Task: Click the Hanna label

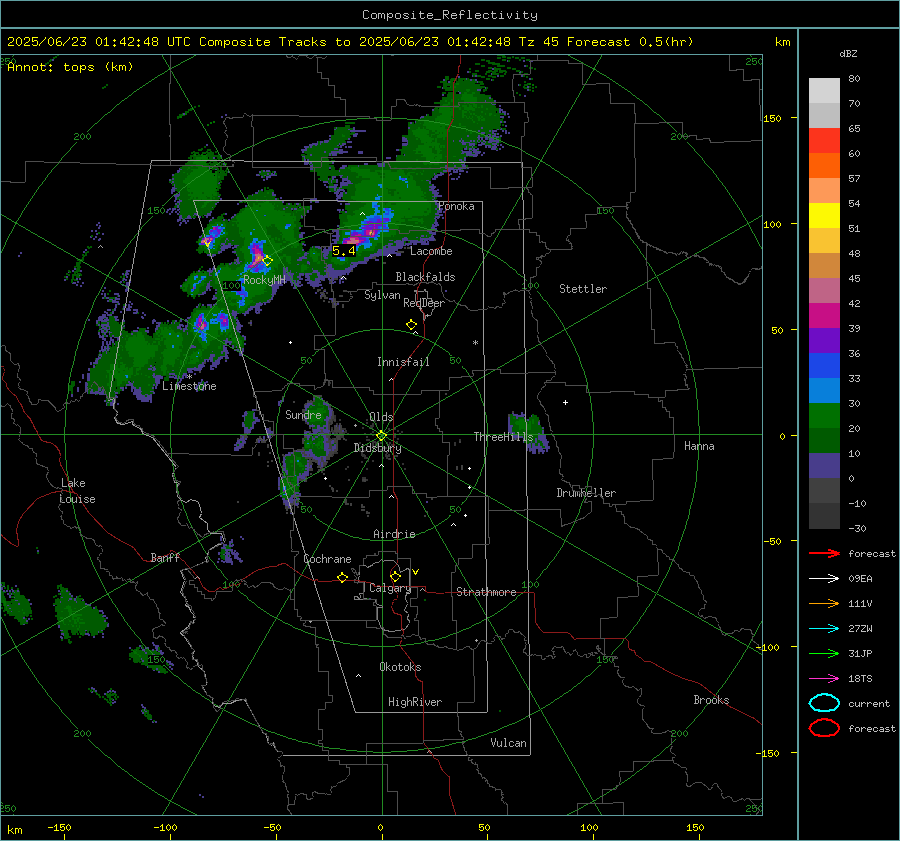Action: (699, 446)
